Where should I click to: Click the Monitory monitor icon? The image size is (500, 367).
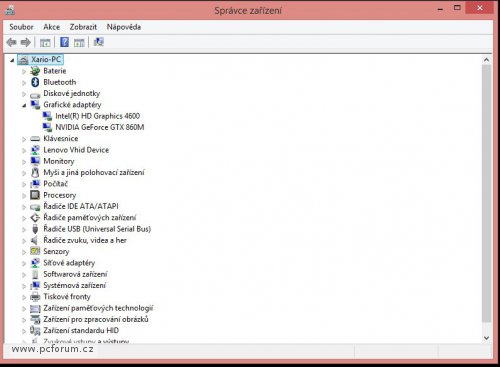pyautogui.click(x=35, y=161)
